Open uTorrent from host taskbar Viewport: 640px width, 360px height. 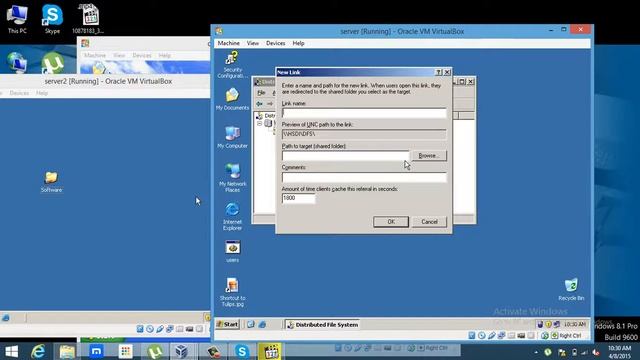tap(155, 351)
